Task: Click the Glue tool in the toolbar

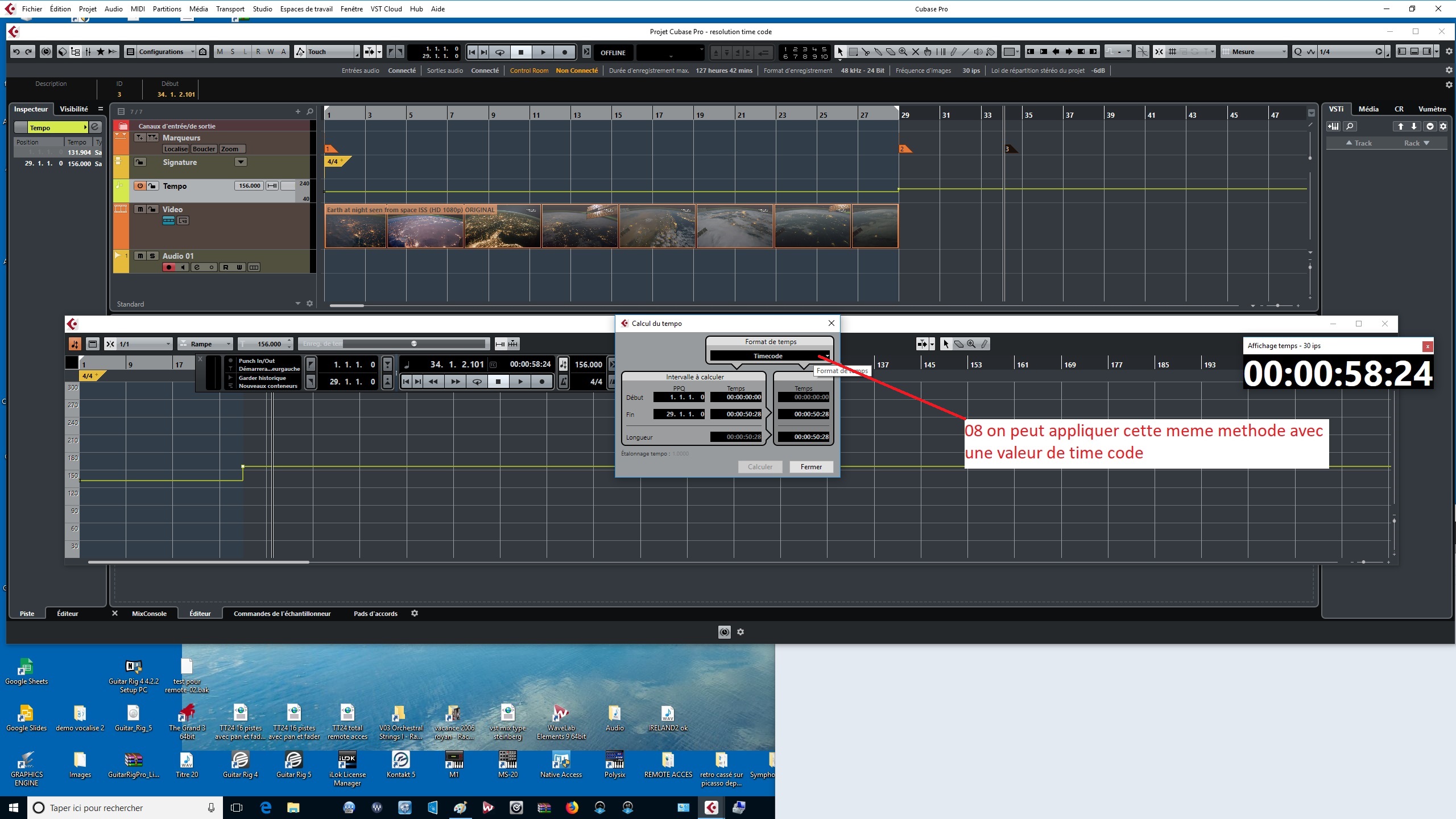Action: click(879, 52)
